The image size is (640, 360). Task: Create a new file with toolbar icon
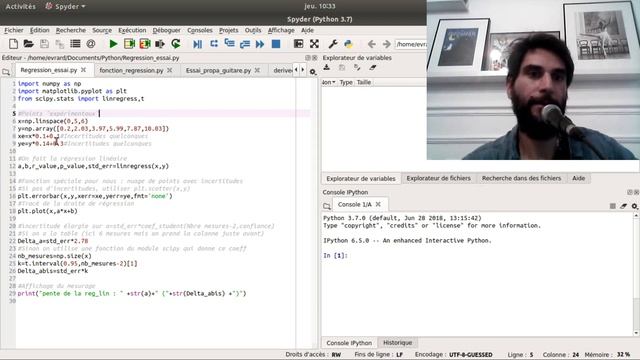point(13,44)
